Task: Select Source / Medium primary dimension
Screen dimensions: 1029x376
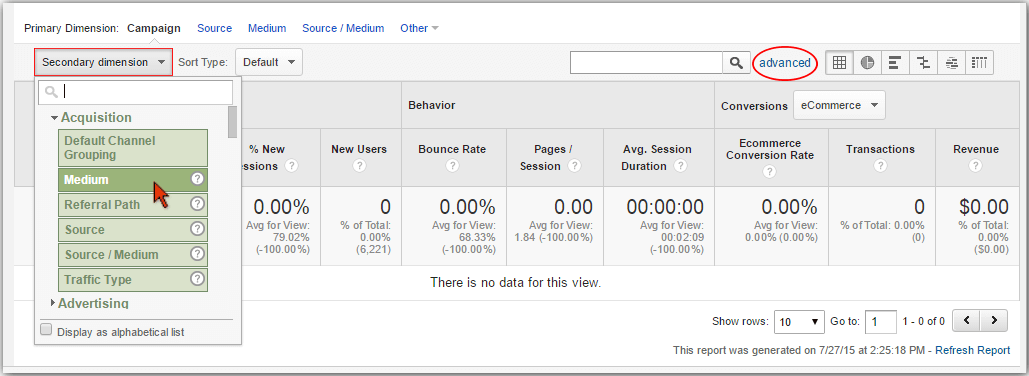Action: 343,28
